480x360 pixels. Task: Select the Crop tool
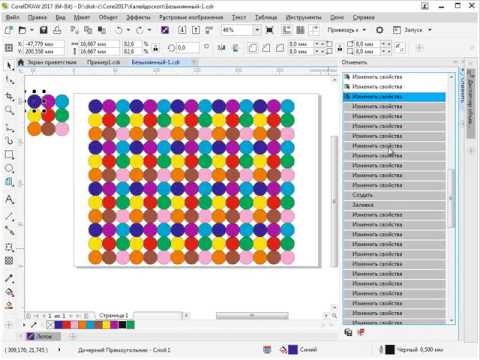[9, 96]
